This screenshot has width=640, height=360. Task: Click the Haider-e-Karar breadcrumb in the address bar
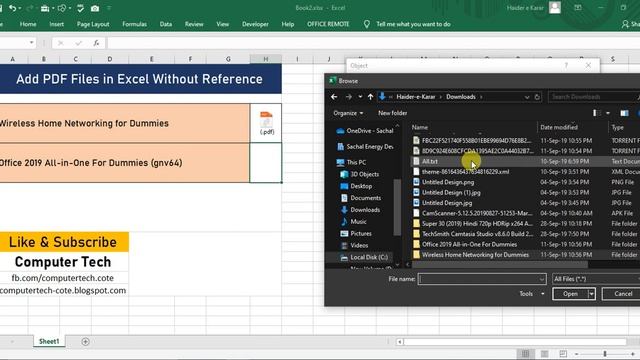[x=416, y=97]
